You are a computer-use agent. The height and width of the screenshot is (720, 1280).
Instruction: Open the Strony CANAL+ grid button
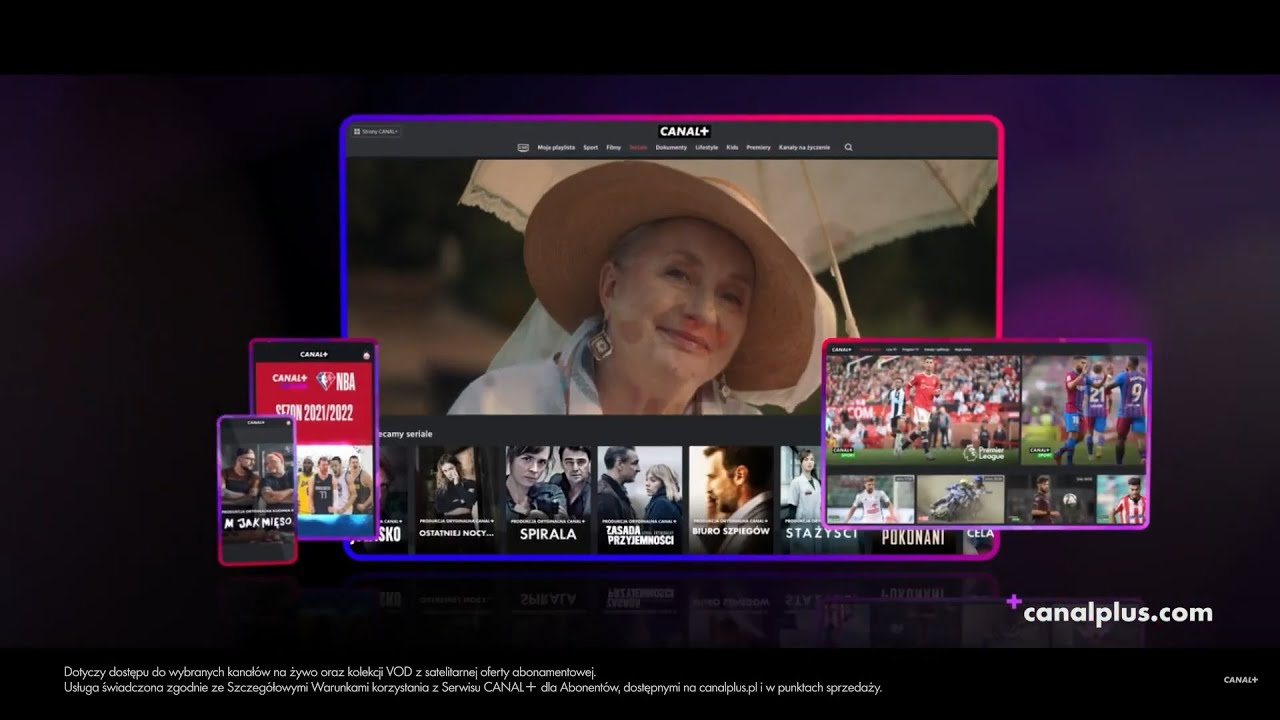pyautogui.click(x=376, y=131)
